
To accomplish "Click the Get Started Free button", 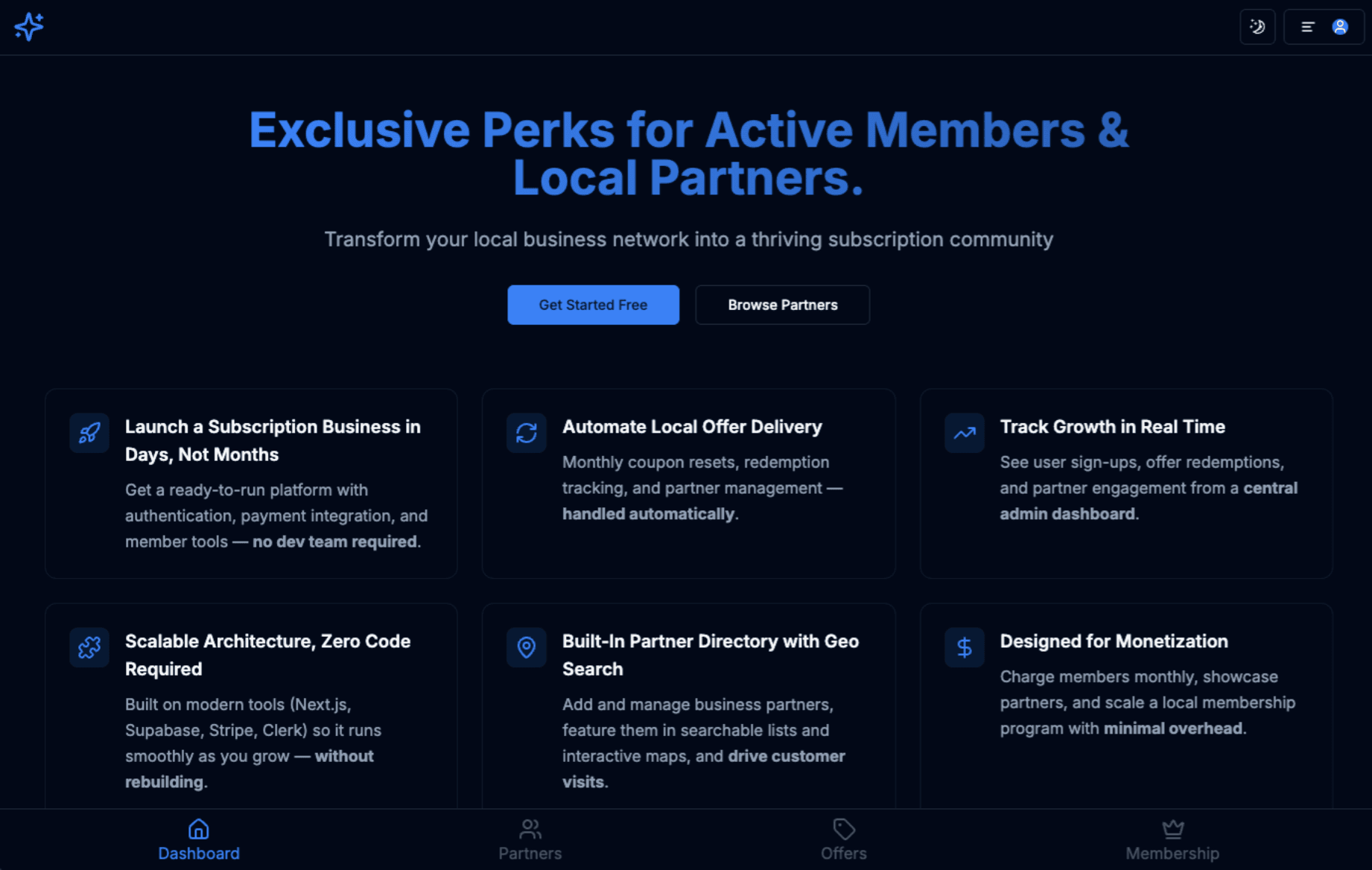I will [593, 305].
